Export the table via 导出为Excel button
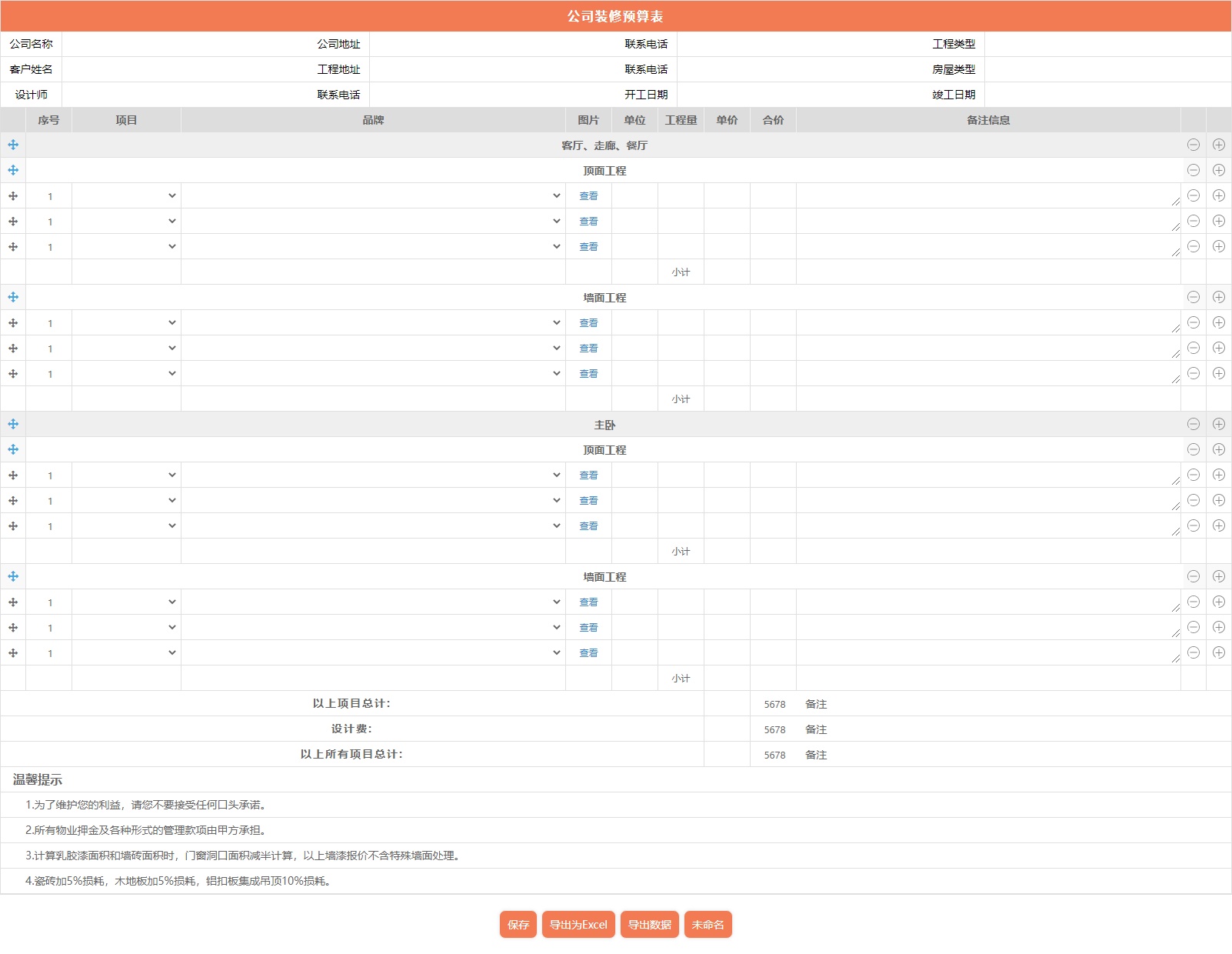Screen dimensions: 1232x954 [x=578, y=925]
